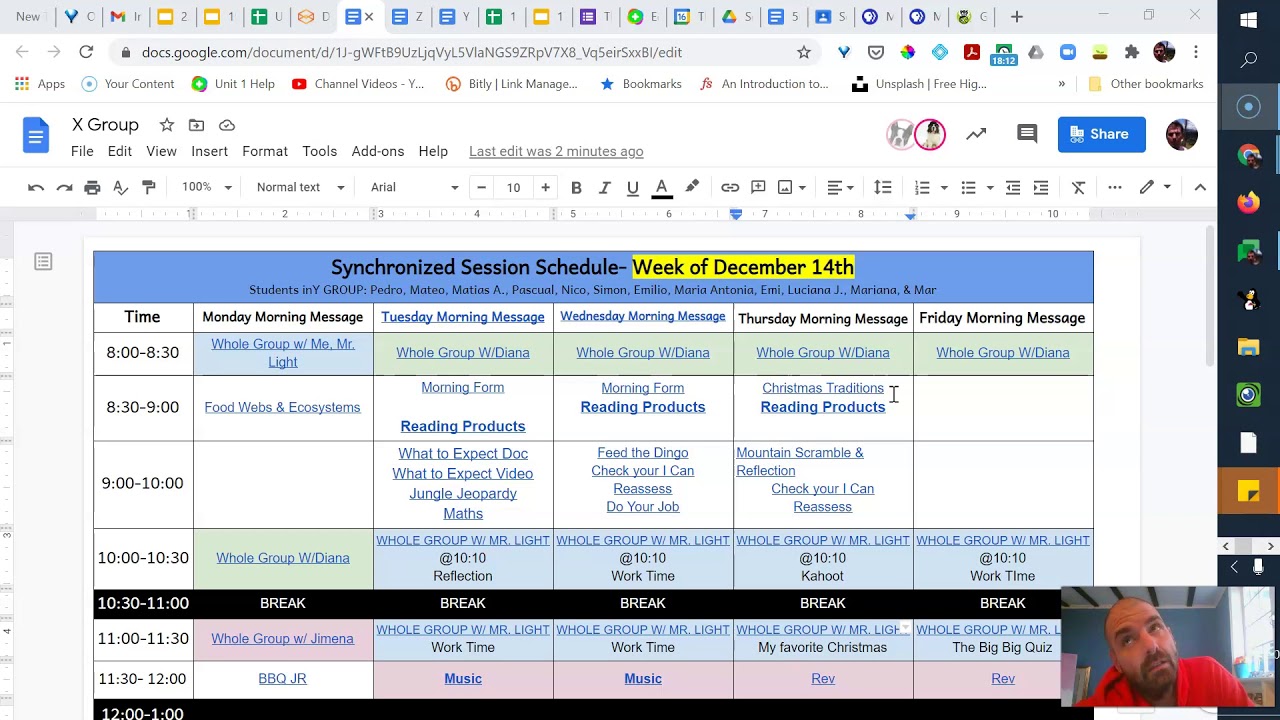Open a new Chrome tab
Viewport: 1280px width, 720px height.
click(1016, 16)
